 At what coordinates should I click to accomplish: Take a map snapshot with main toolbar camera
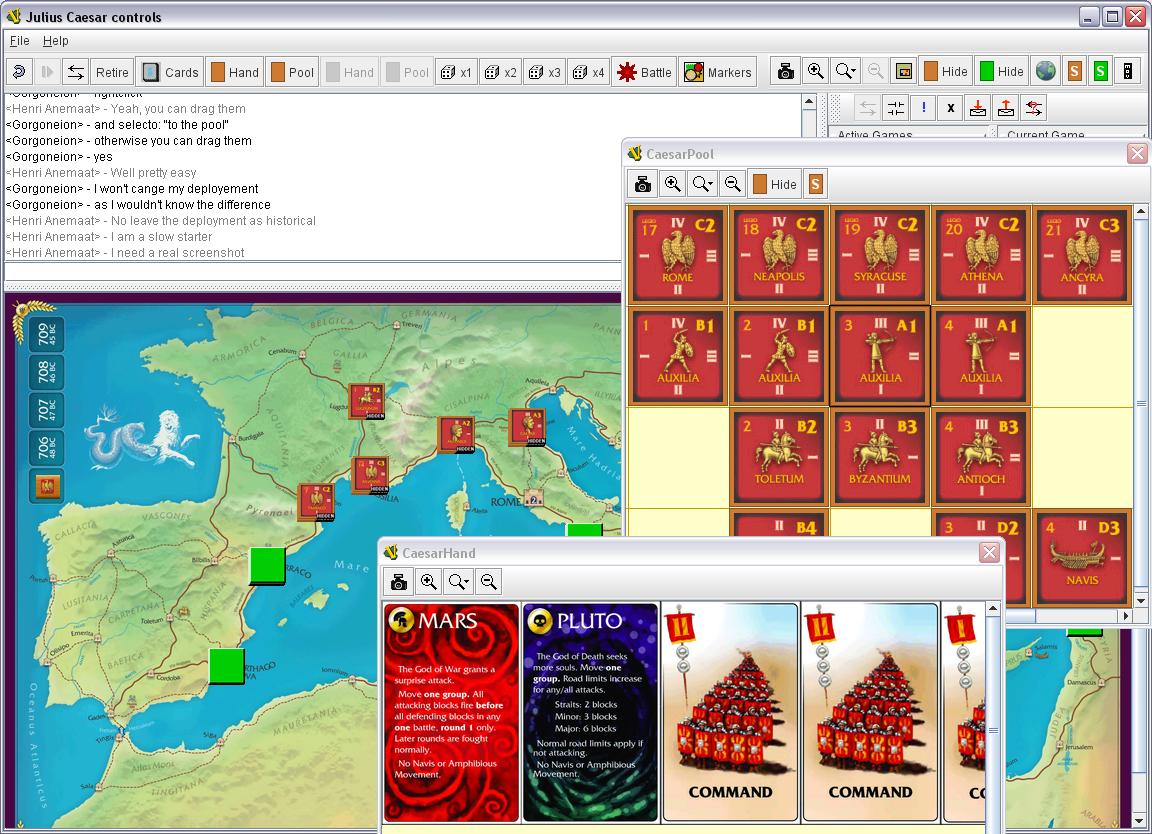click(785, 71)
